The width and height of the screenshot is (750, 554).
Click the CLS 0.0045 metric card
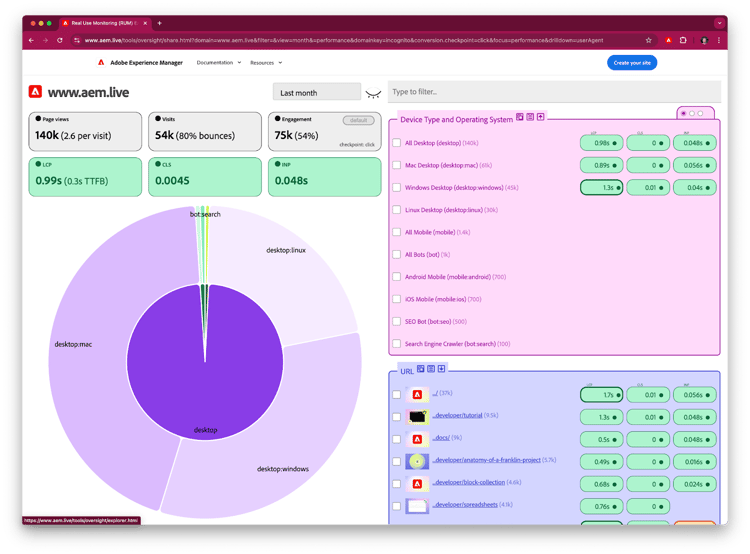pos(205,177)
